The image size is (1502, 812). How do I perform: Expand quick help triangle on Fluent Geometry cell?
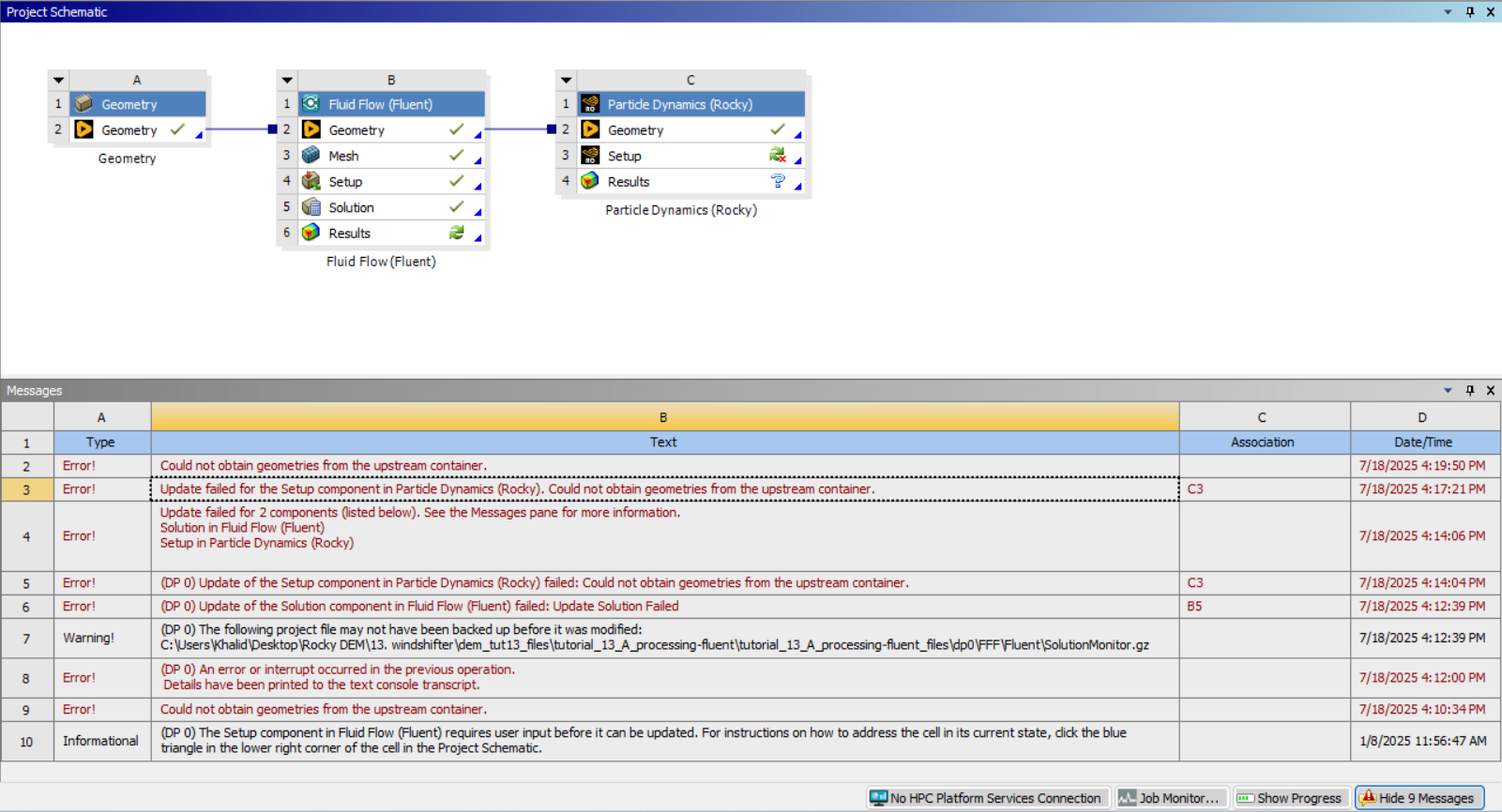478,135
